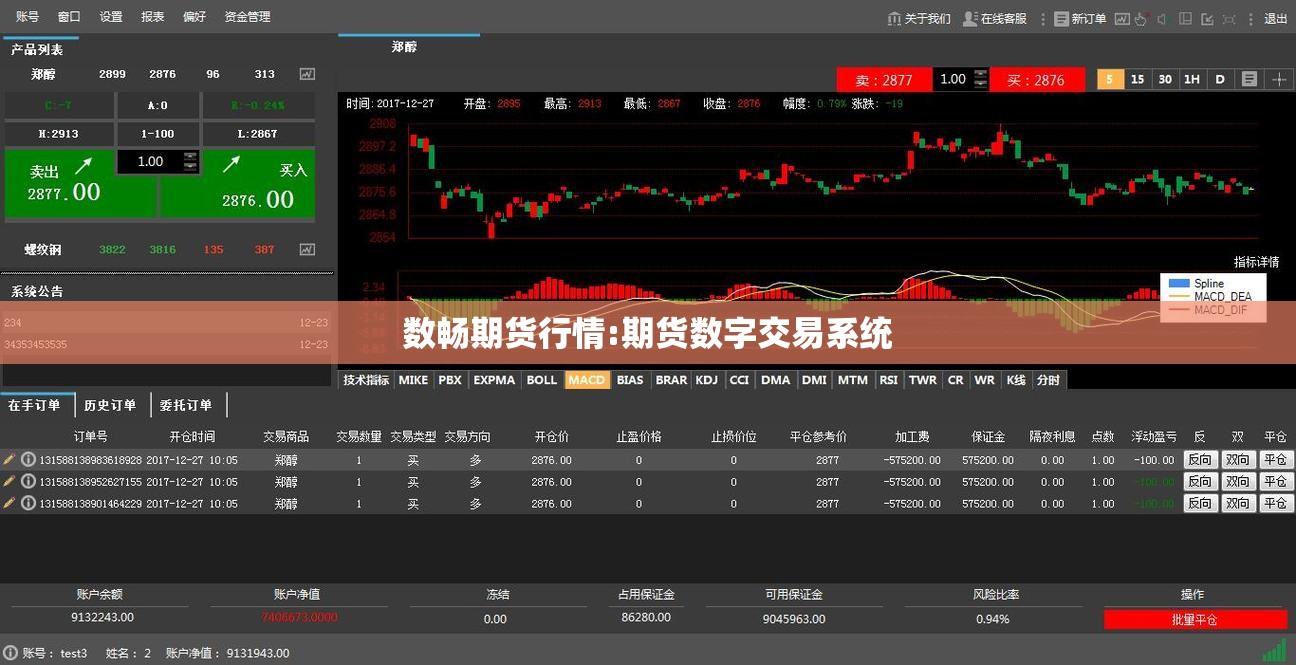
Task: Show info for order 131588138952627155
Action: click(x=28, y=482)
